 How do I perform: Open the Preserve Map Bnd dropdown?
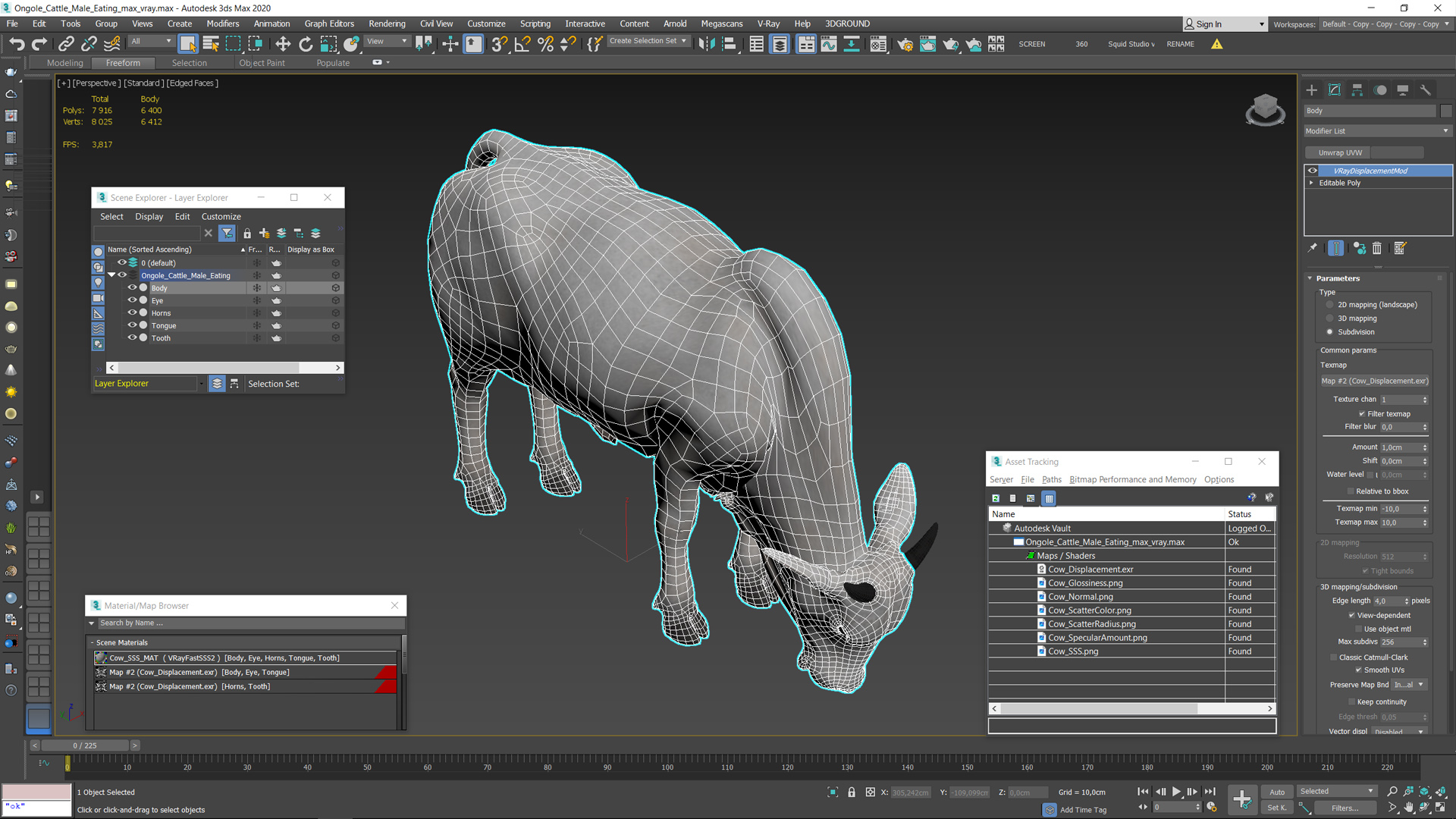click(1409, 685)
